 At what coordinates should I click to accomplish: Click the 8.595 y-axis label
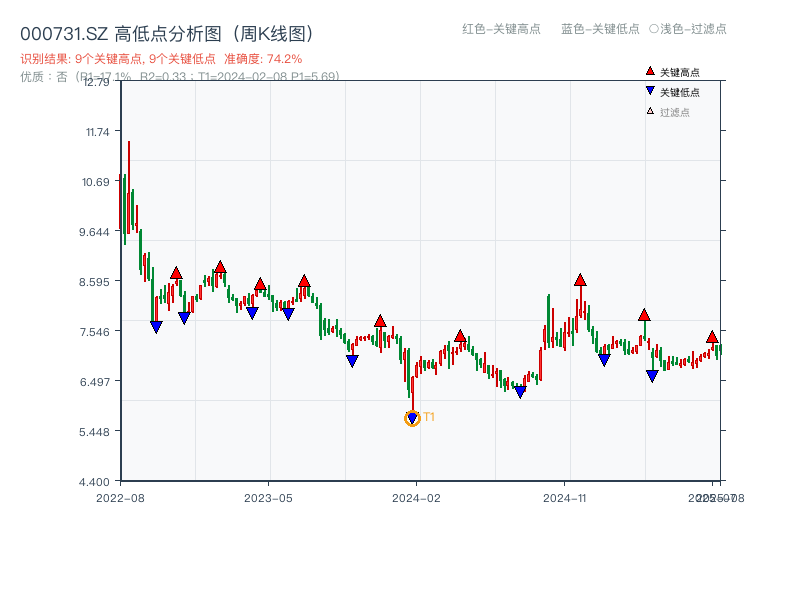[x=94, y=282]
